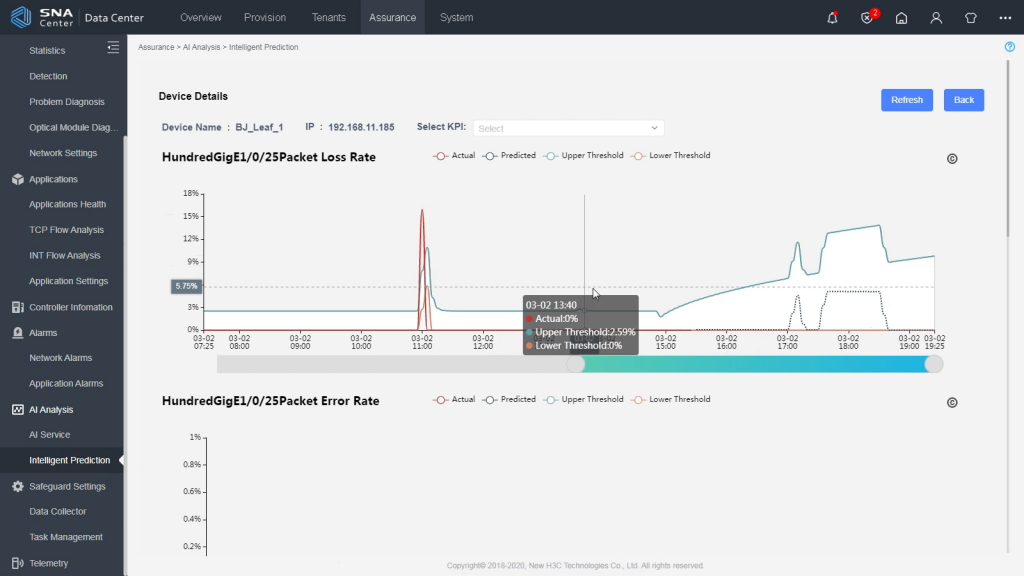Click the help question mark icon
Image resolution: width=1024 pixels, height=576 pixels.
tap(1010, 47)
